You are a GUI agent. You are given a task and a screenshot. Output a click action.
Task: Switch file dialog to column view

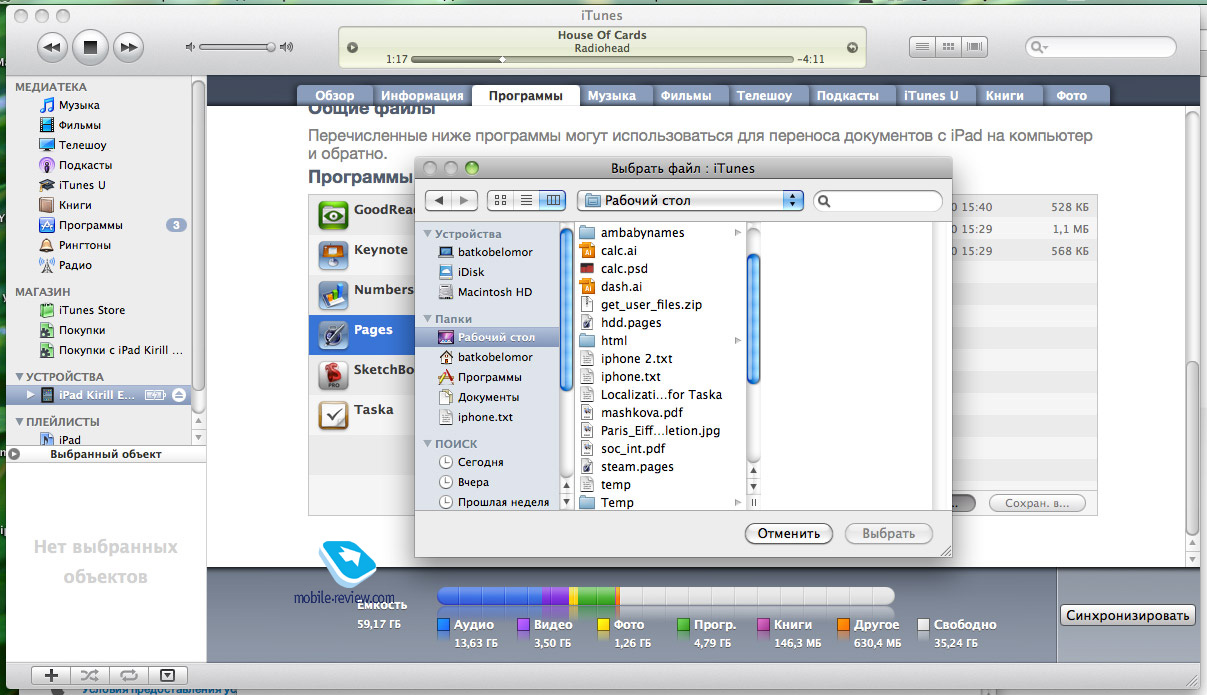[x=553, y=200]
